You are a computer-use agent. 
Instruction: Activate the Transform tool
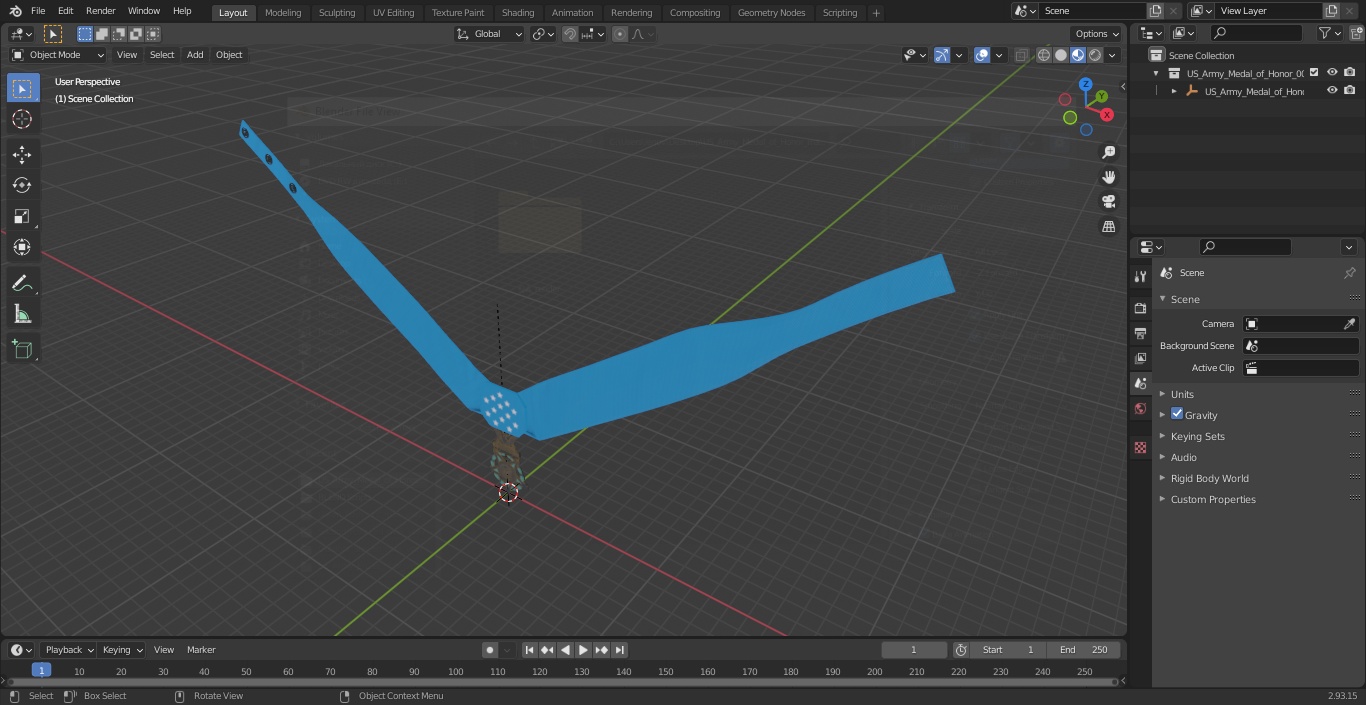[22, 247]
